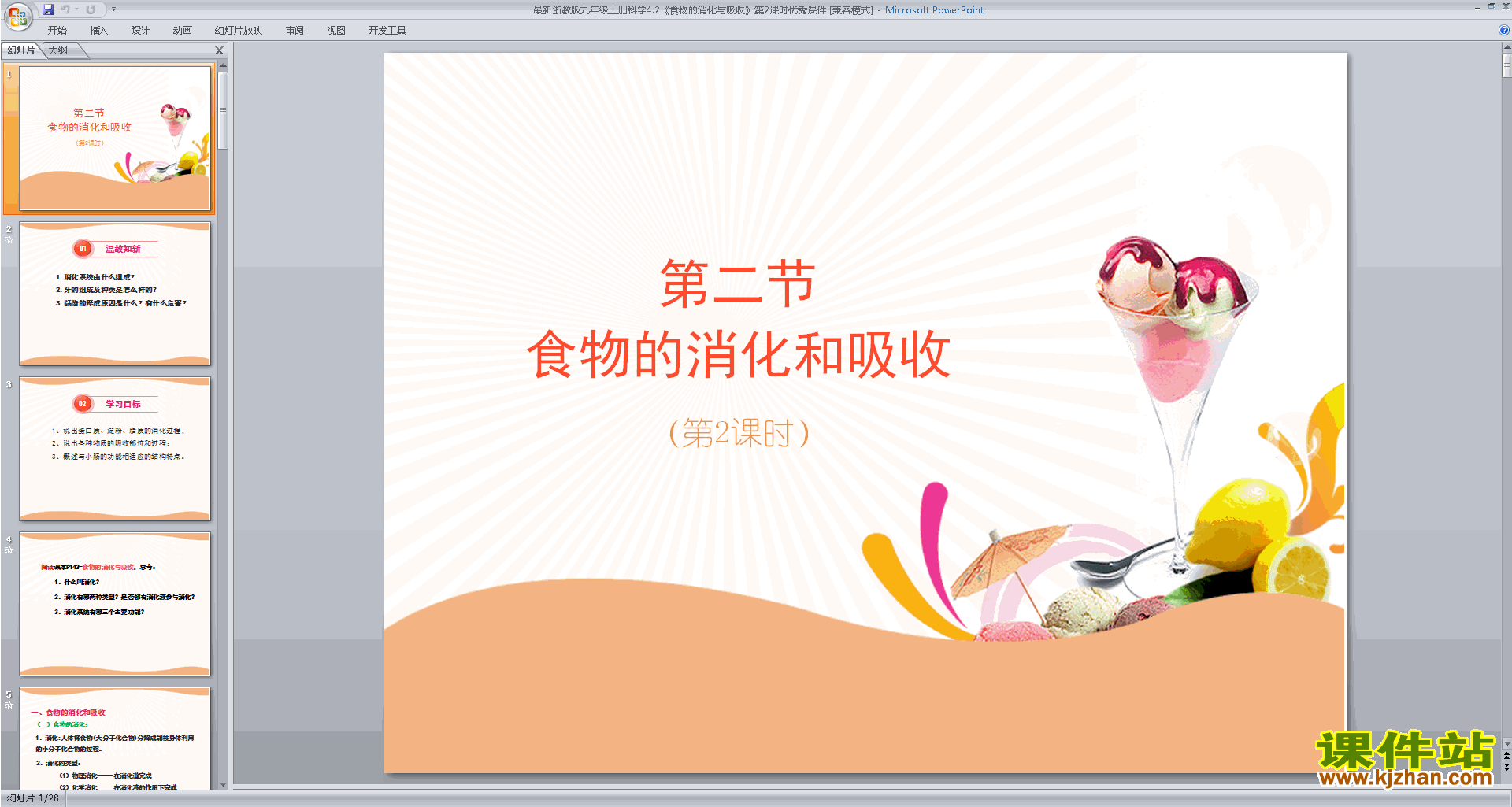The height and width of the screenshot is (807, 1512).
Task: Open the 开发工具 ribbon tab
Action: (387, 31)
